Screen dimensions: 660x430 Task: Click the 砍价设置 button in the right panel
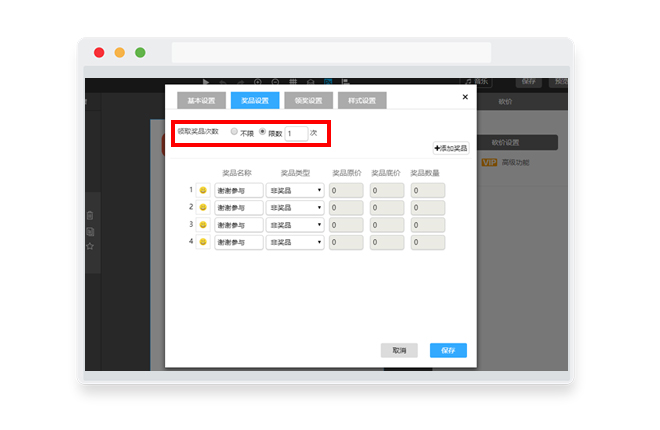coord(517,143)
